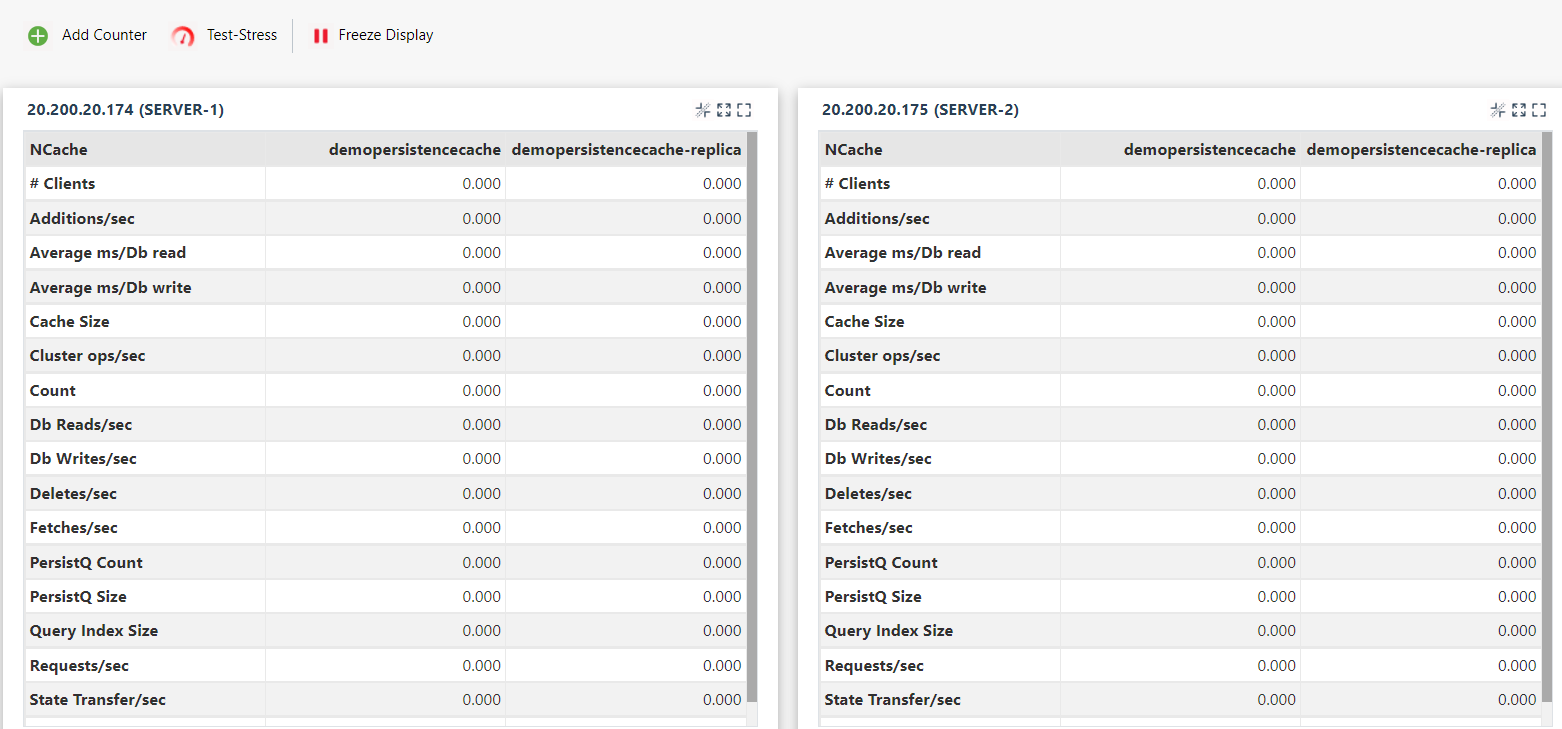Open SERVER-1 panel in full screen with the bracket icon

[744, 110]
